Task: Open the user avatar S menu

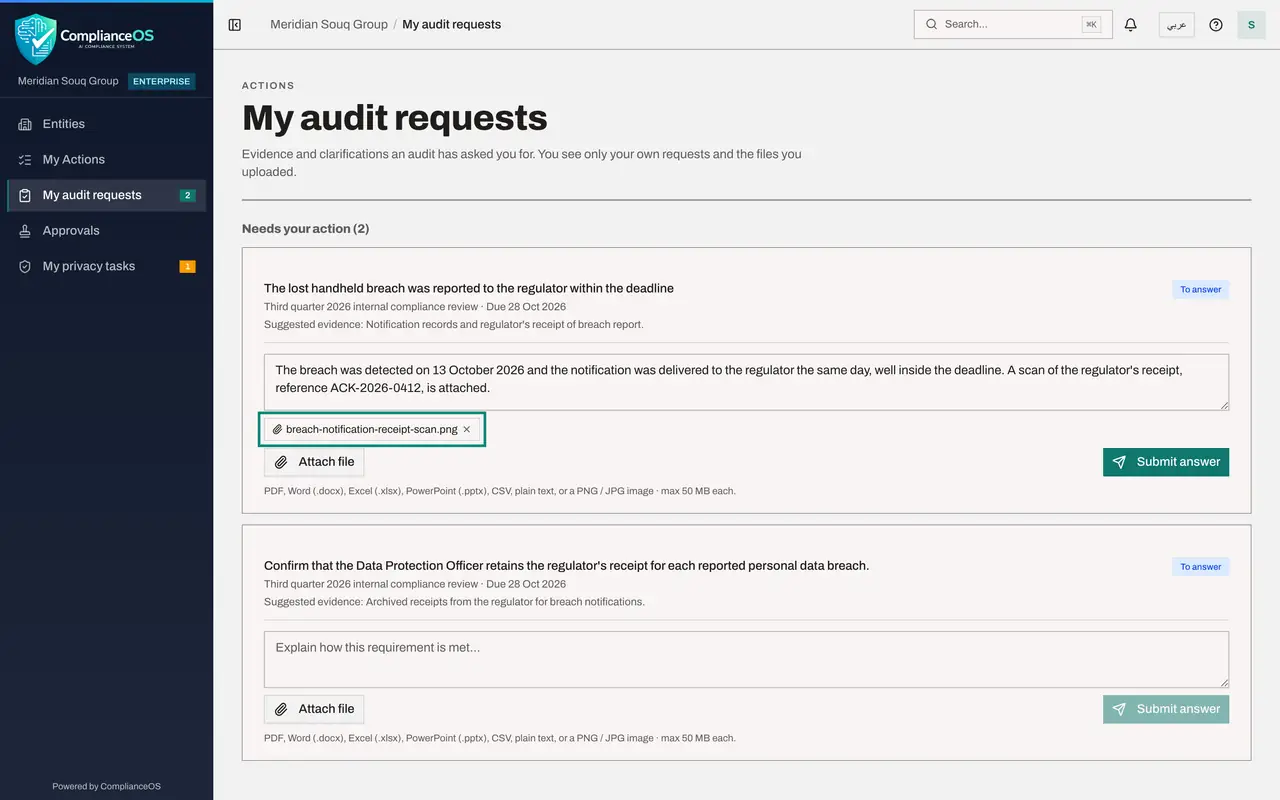Action: tap(1251, 24)
